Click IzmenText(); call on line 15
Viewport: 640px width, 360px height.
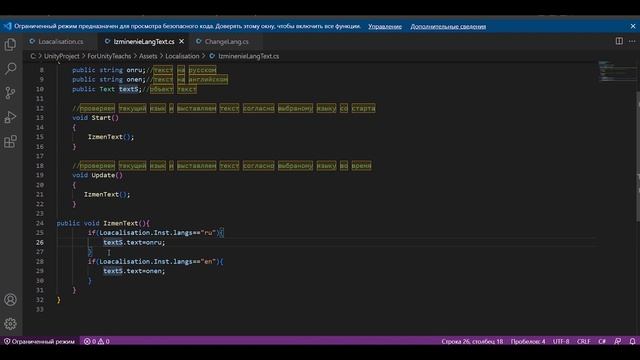coord(111,137)
